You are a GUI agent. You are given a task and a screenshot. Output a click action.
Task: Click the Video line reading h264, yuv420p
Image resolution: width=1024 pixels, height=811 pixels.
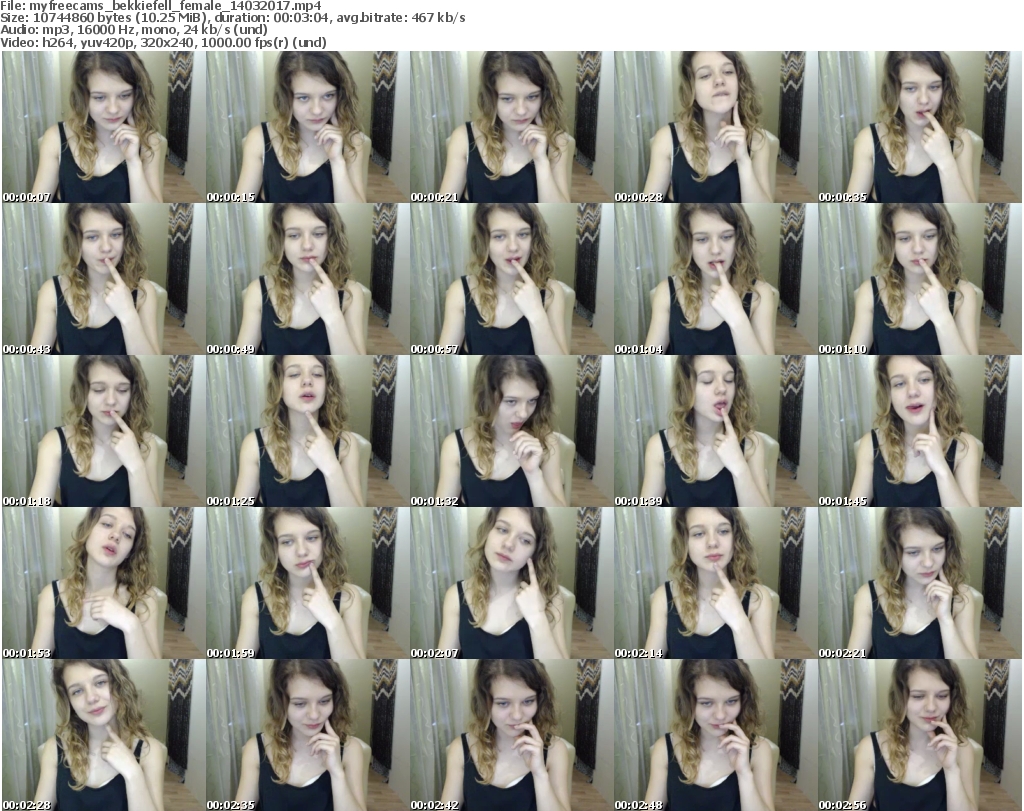163,42
